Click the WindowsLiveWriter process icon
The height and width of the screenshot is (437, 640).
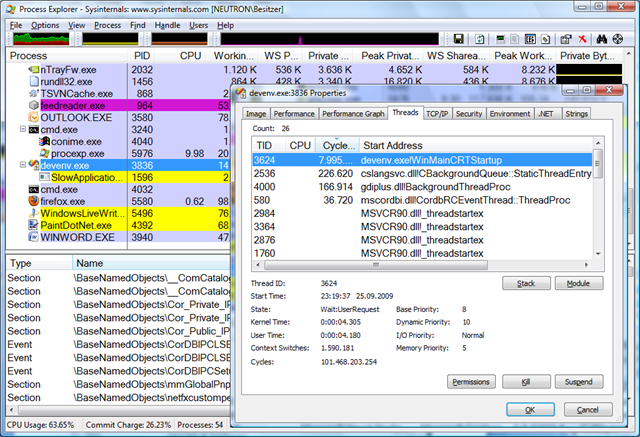34,213
